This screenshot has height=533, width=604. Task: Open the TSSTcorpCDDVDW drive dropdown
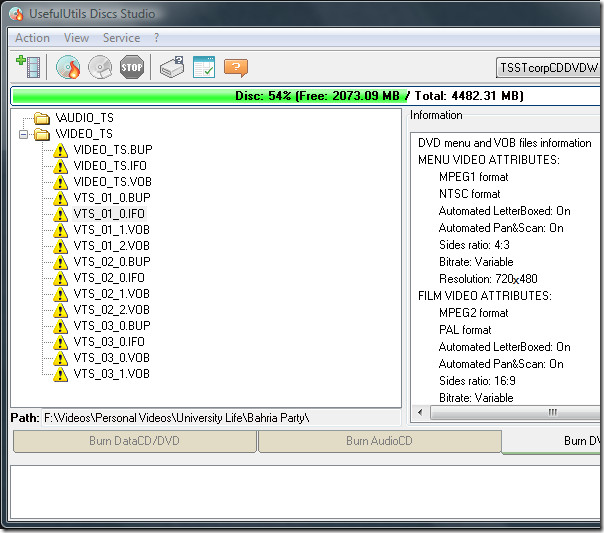click(x=549, y=68)
